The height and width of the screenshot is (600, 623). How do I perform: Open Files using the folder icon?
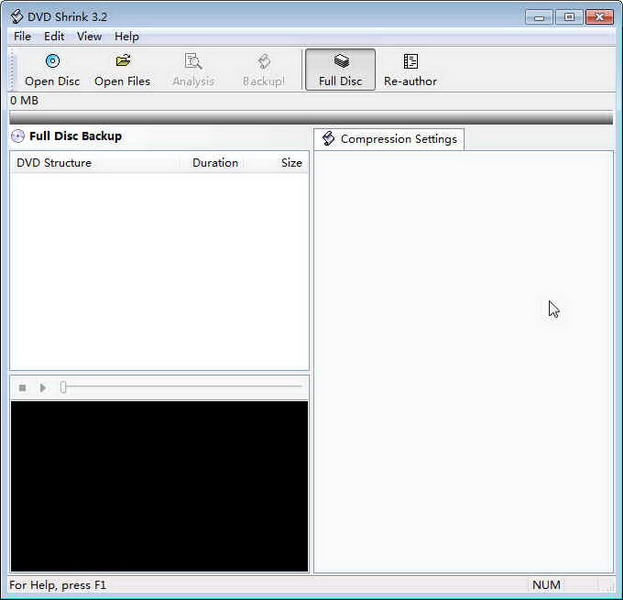(x=123, y=61)
